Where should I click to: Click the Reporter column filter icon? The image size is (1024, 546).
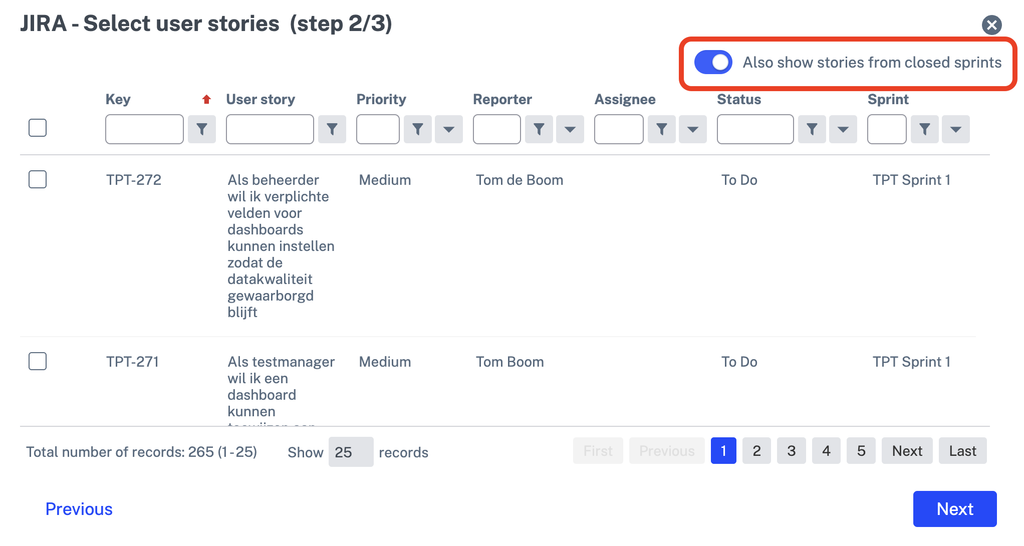click(x=539, y=129)
